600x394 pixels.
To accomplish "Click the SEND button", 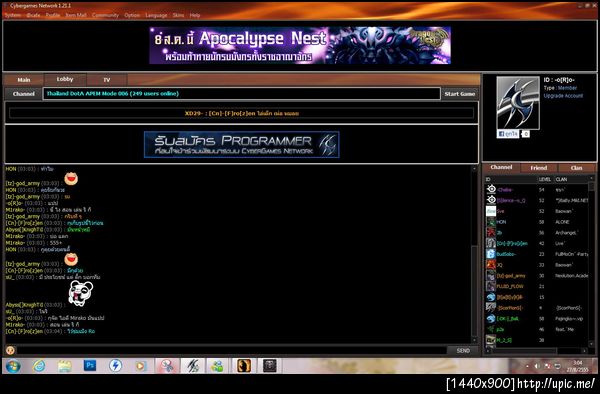I will pos(463,350).
